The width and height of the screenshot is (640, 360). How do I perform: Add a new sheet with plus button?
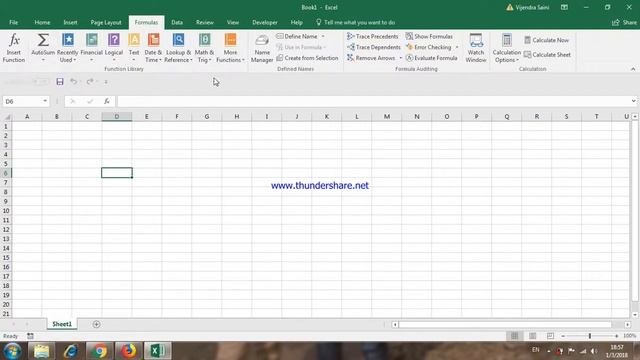[96, 324]
